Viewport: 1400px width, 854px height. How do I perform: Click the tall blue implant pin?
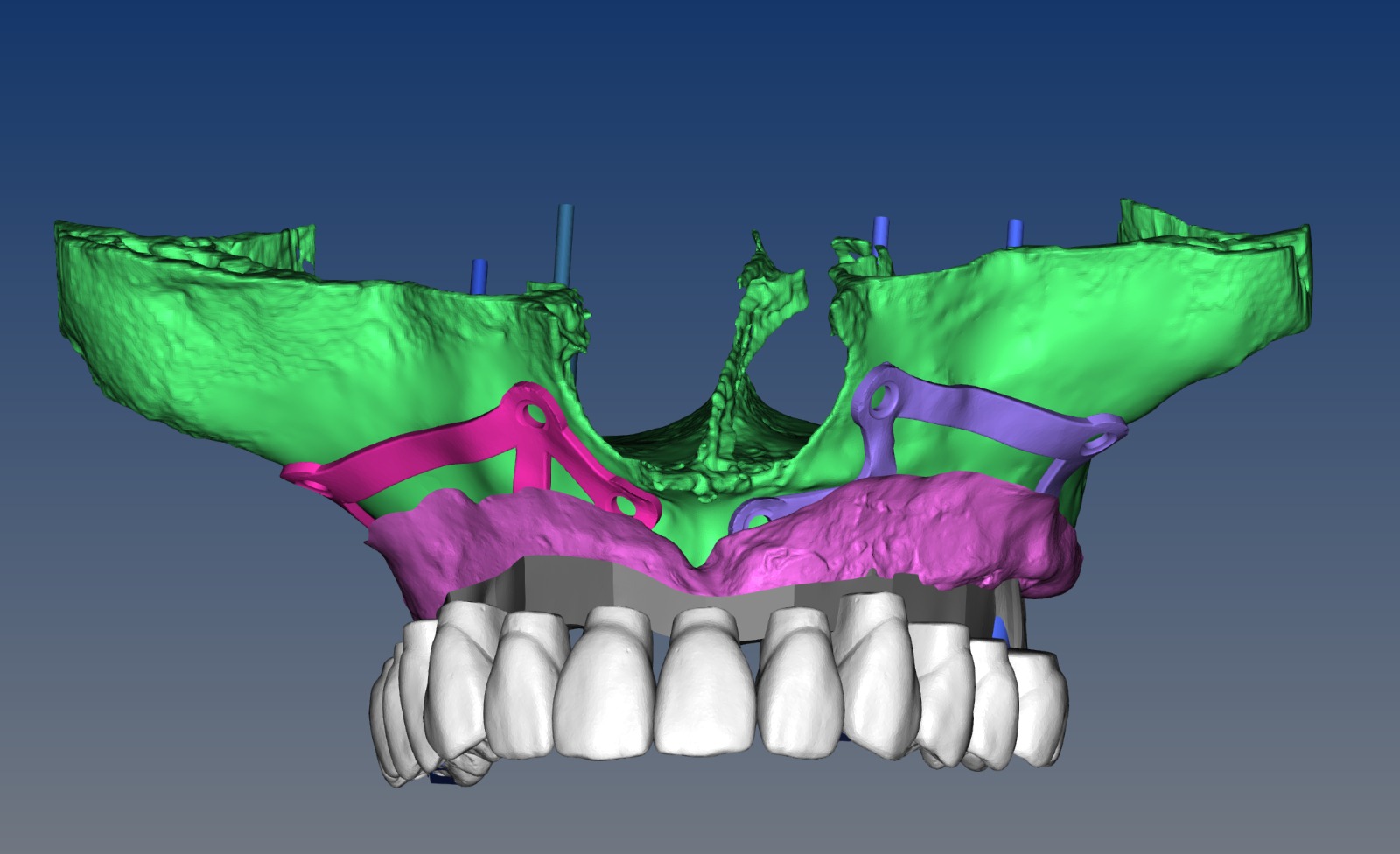[x=565, y=245]
